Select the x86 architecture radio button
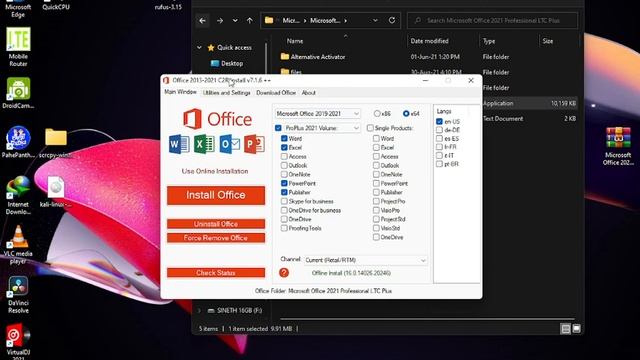 (x=377, y=113)
